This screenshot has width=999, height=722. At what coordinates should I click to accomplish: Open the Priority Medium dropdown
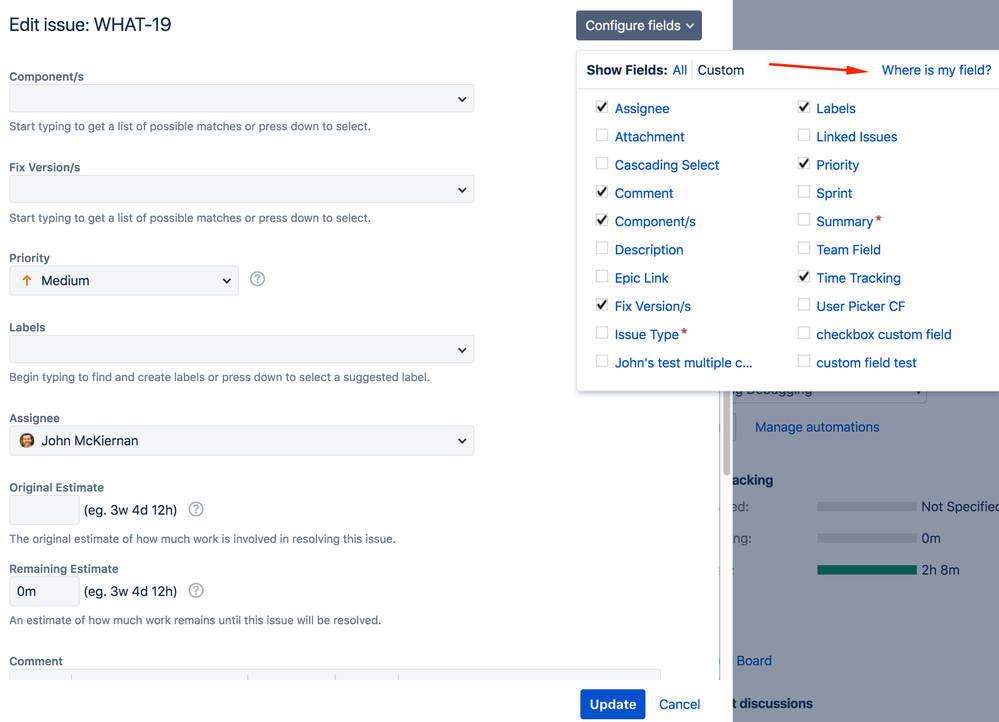124,280
